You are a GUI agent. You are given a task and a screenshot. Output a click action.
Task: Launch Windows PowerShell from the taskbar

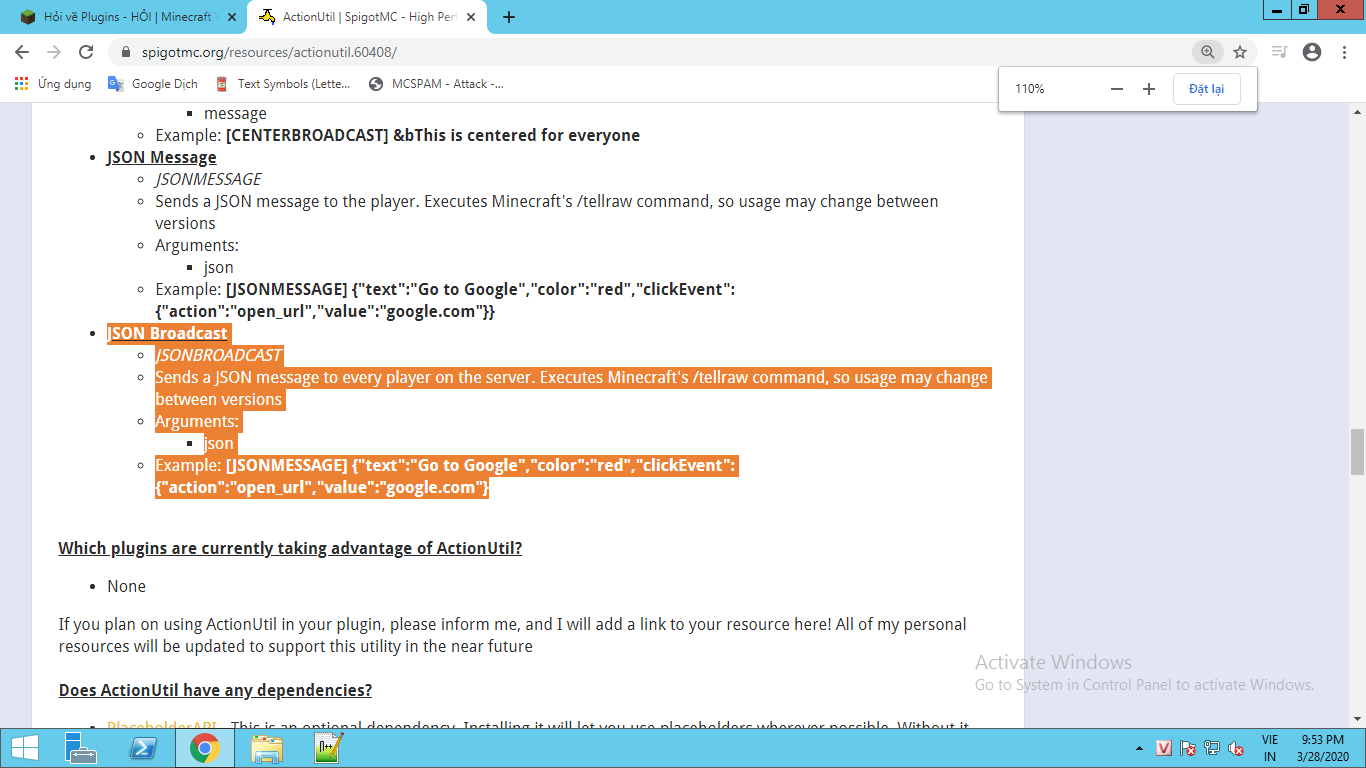[142, 748]
